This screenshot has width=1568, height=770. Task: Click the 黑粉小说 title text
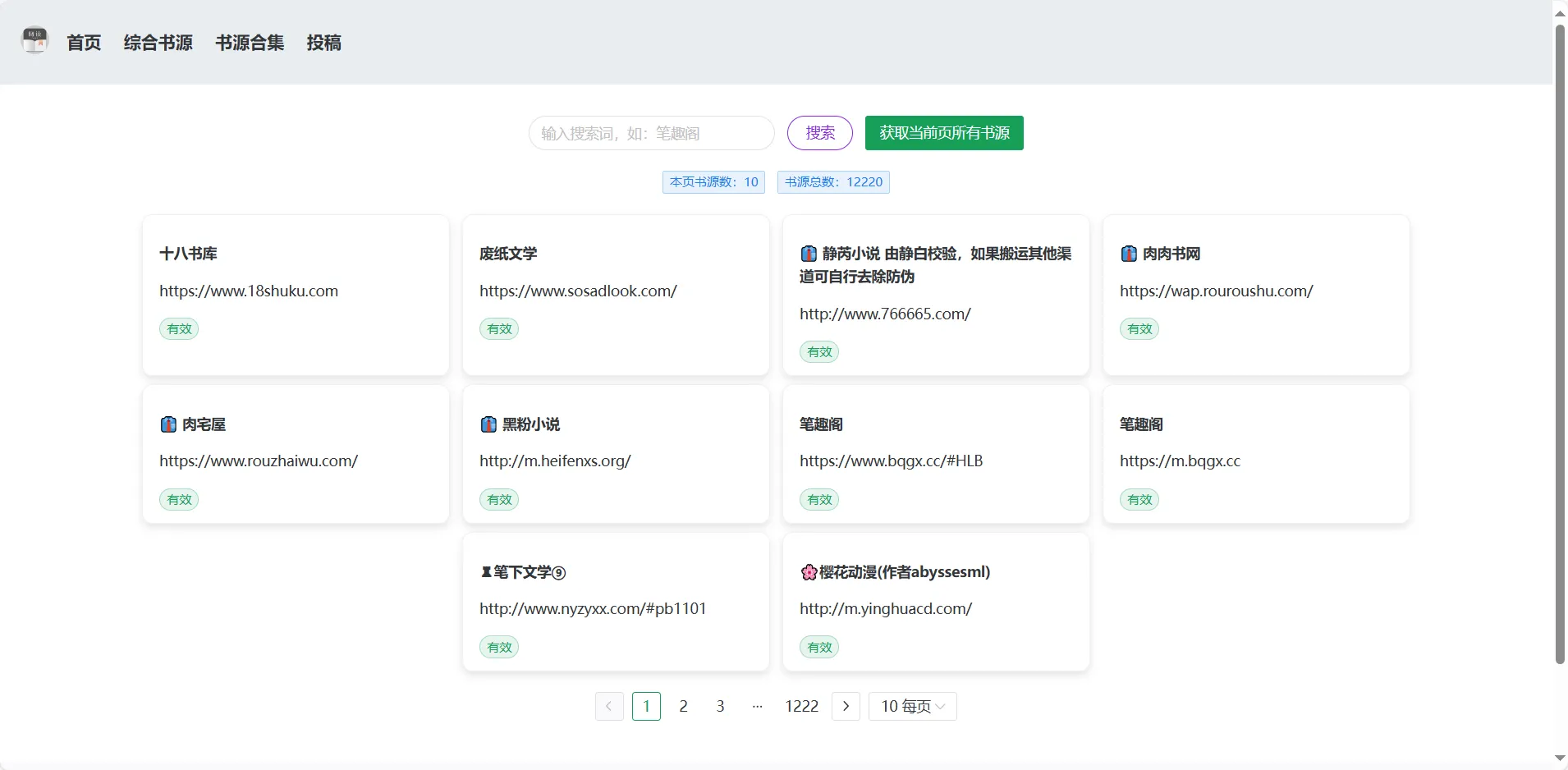click(531, 424)
